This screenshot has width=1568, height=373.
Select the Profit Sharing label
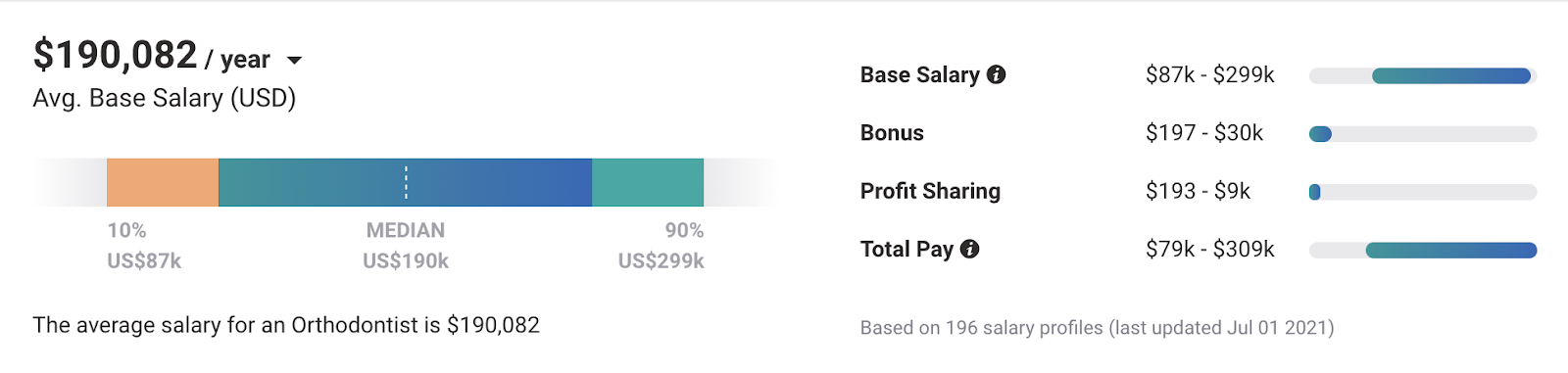(x=930, y=191)
